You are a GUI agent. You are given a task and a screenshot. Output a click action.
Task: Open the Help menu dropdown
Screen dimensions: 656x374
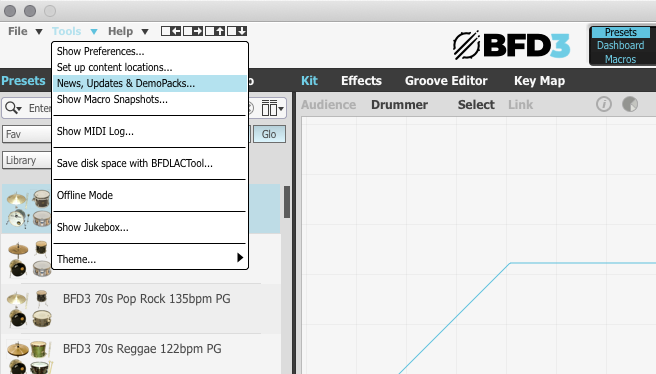(x=128, y=31)
